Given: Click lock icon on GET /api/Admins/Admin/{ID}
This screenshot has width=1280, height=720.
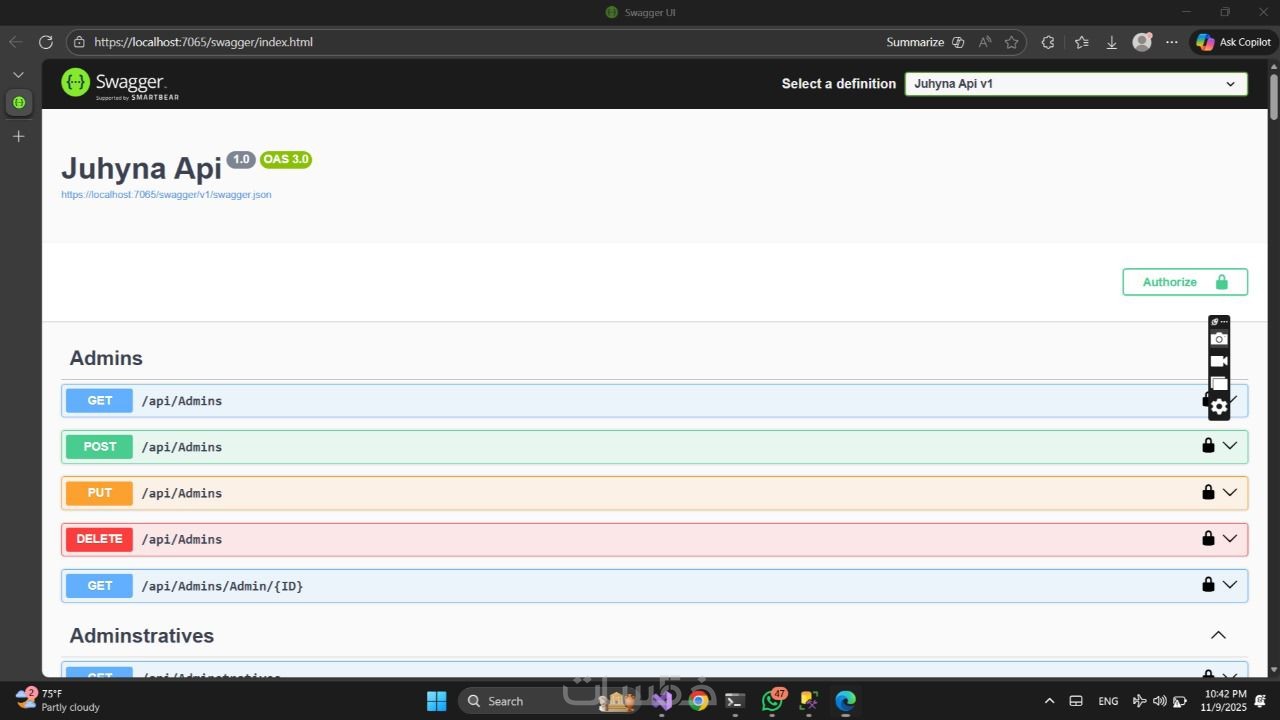Looking at the screenshot, I should coord(1208,584).
